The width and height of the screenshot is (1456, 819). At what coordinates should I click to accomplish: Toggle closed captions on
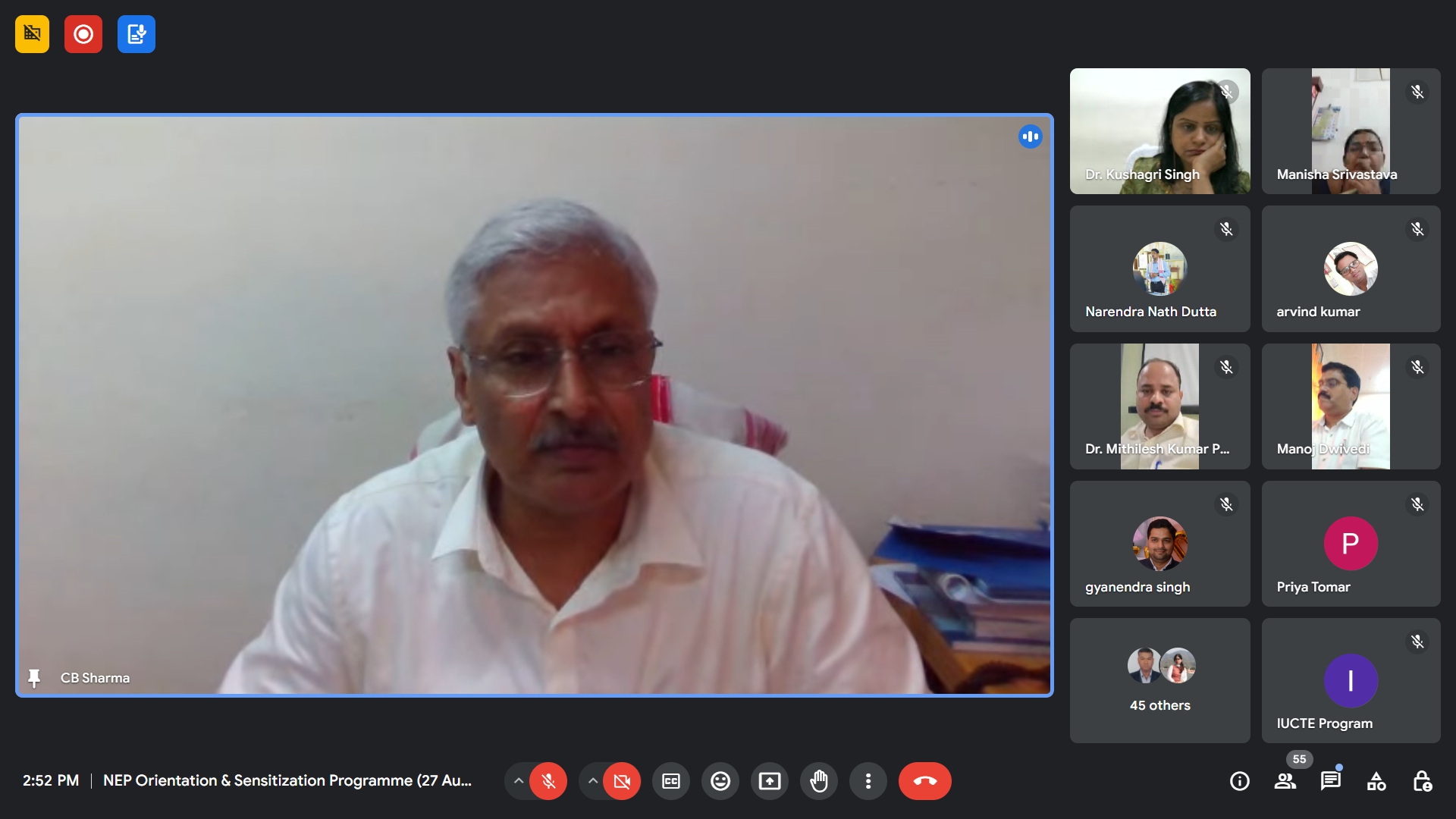(671, 781)
